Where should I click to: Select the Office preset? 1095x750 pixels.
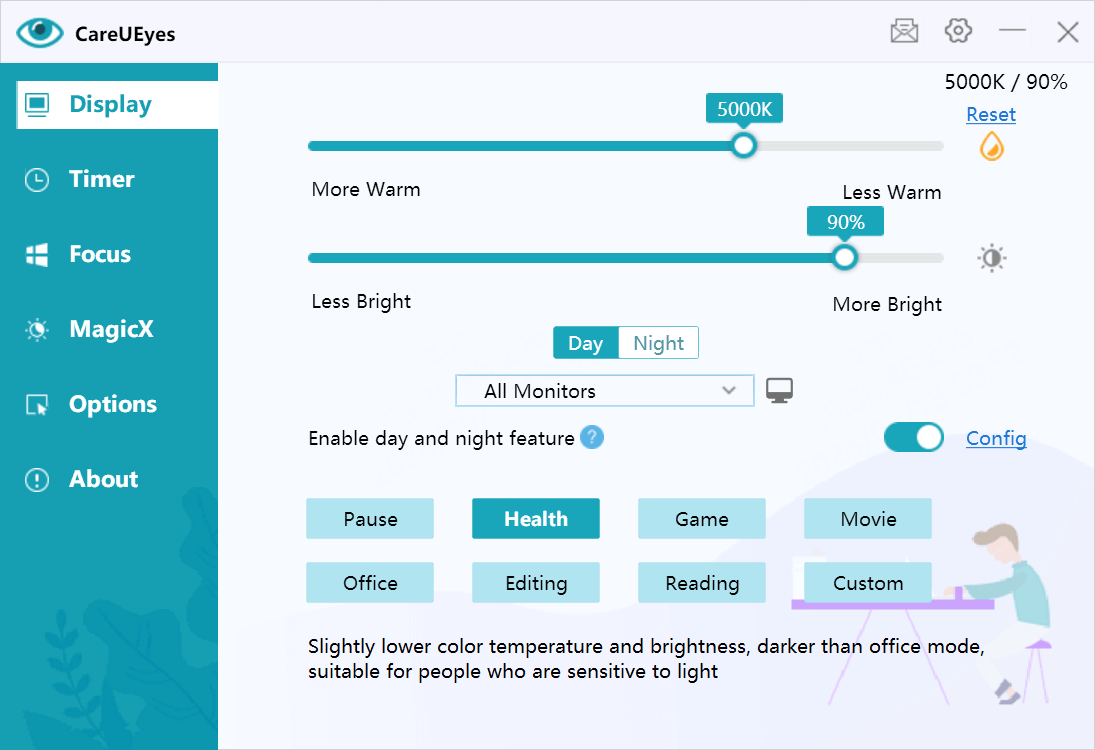pos(370,582)
